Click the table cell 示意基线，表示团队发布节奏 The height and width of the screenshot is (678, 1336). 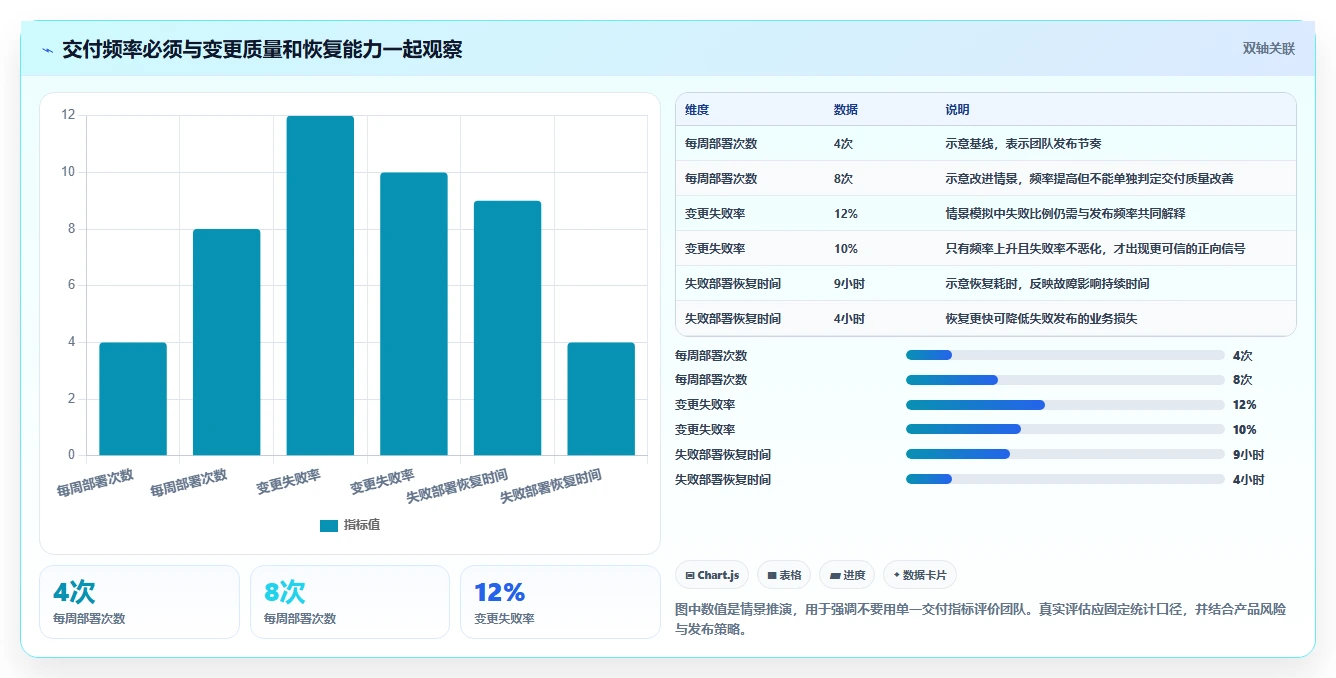1023,144
